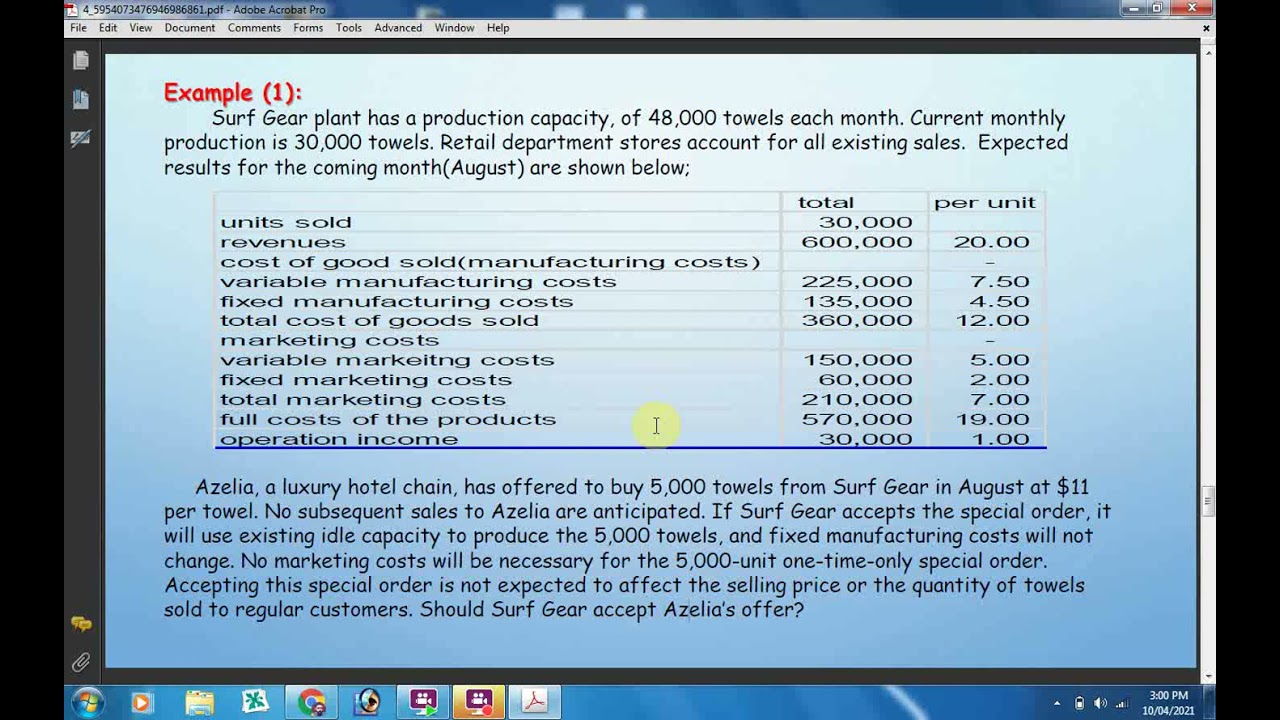The width and height of the screenshot is (1280, 720).
Task: Select the 19.00 per unit value
Action: click(991, 419)
